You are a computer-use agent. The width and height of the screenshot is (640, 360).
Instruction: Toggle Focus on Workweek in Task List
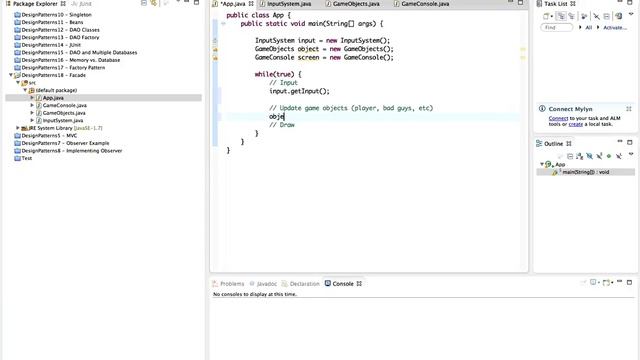pos(596,16)
